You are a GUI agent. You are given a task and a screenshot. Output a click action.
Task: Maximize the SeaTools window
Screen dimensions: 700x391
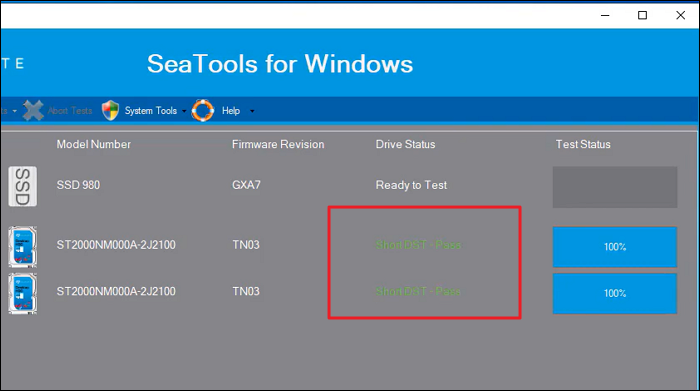(x=642, y=15)
